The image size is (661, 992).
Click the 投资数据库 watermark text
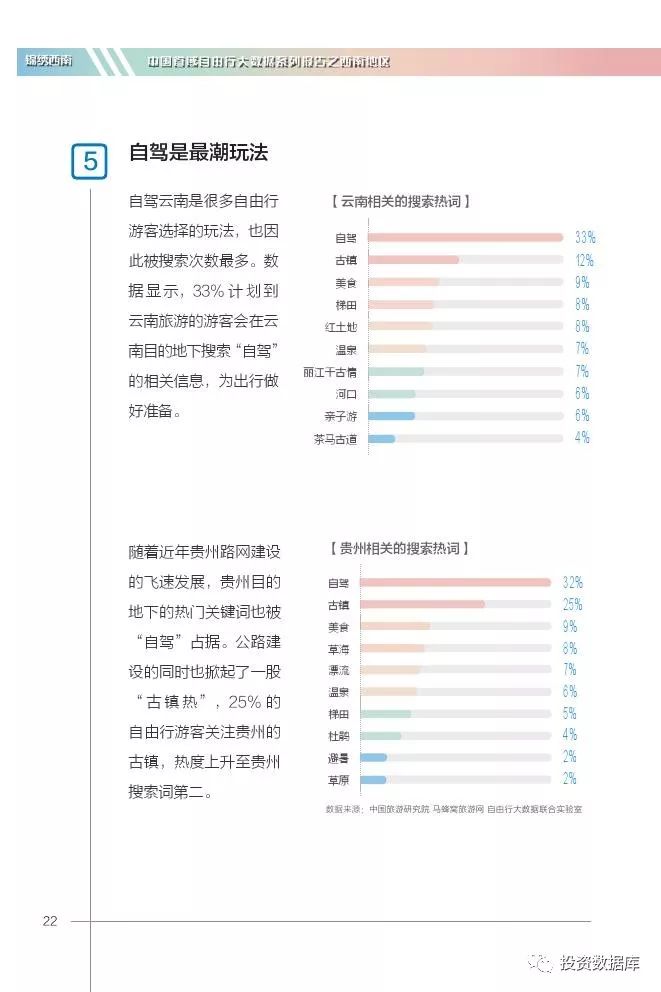point(599,963)
